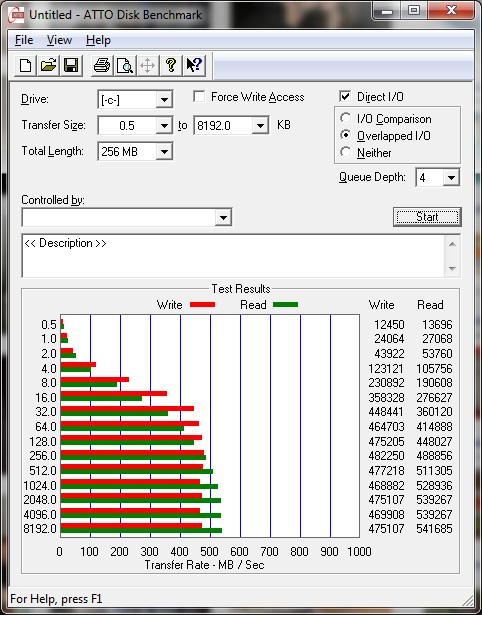The image size is (482, 617).
Task: Expand the Drive dropdown
Action: [x=164, y=100]
